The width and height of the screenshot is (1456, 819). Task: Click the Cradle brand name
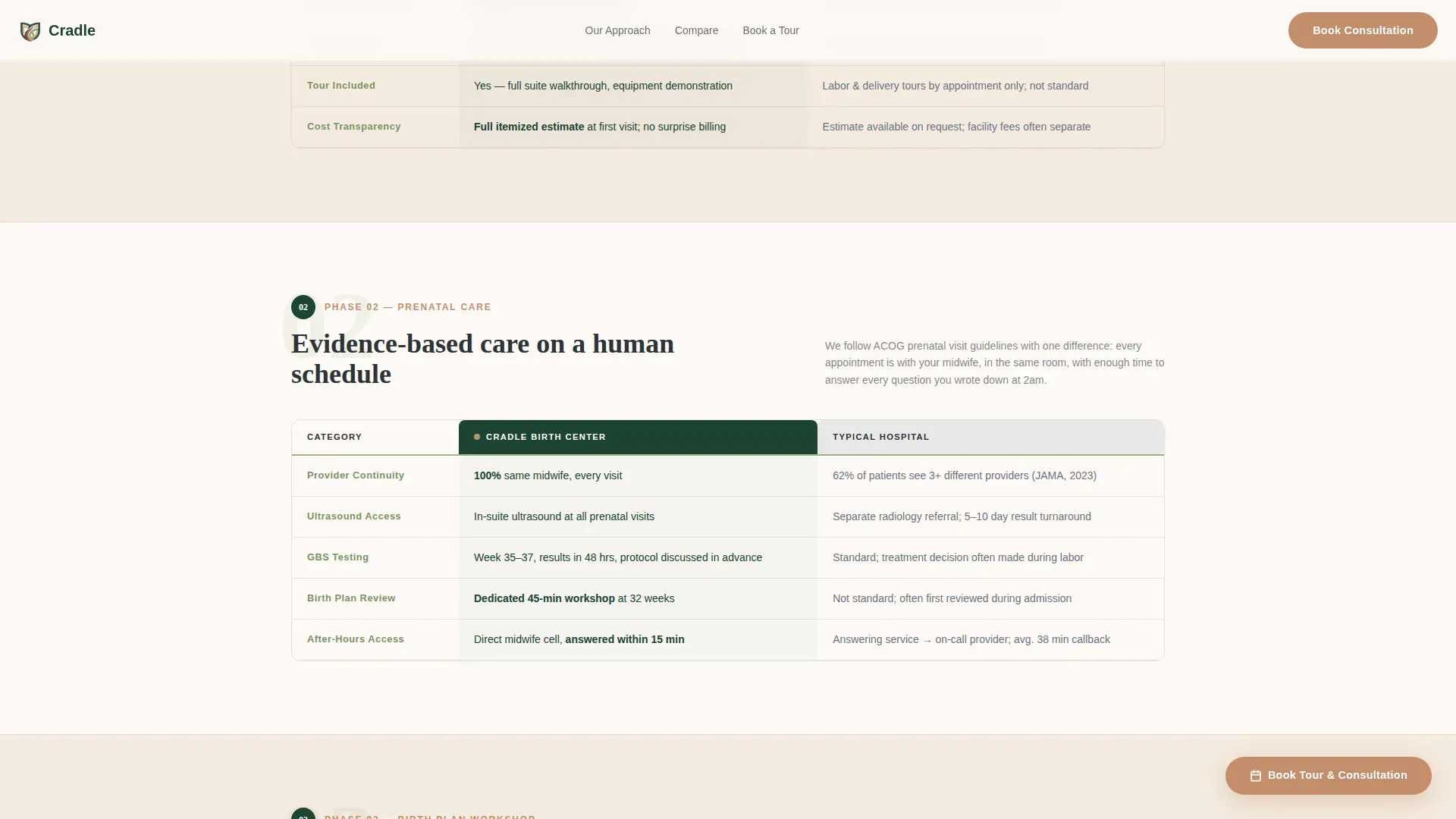72,30
